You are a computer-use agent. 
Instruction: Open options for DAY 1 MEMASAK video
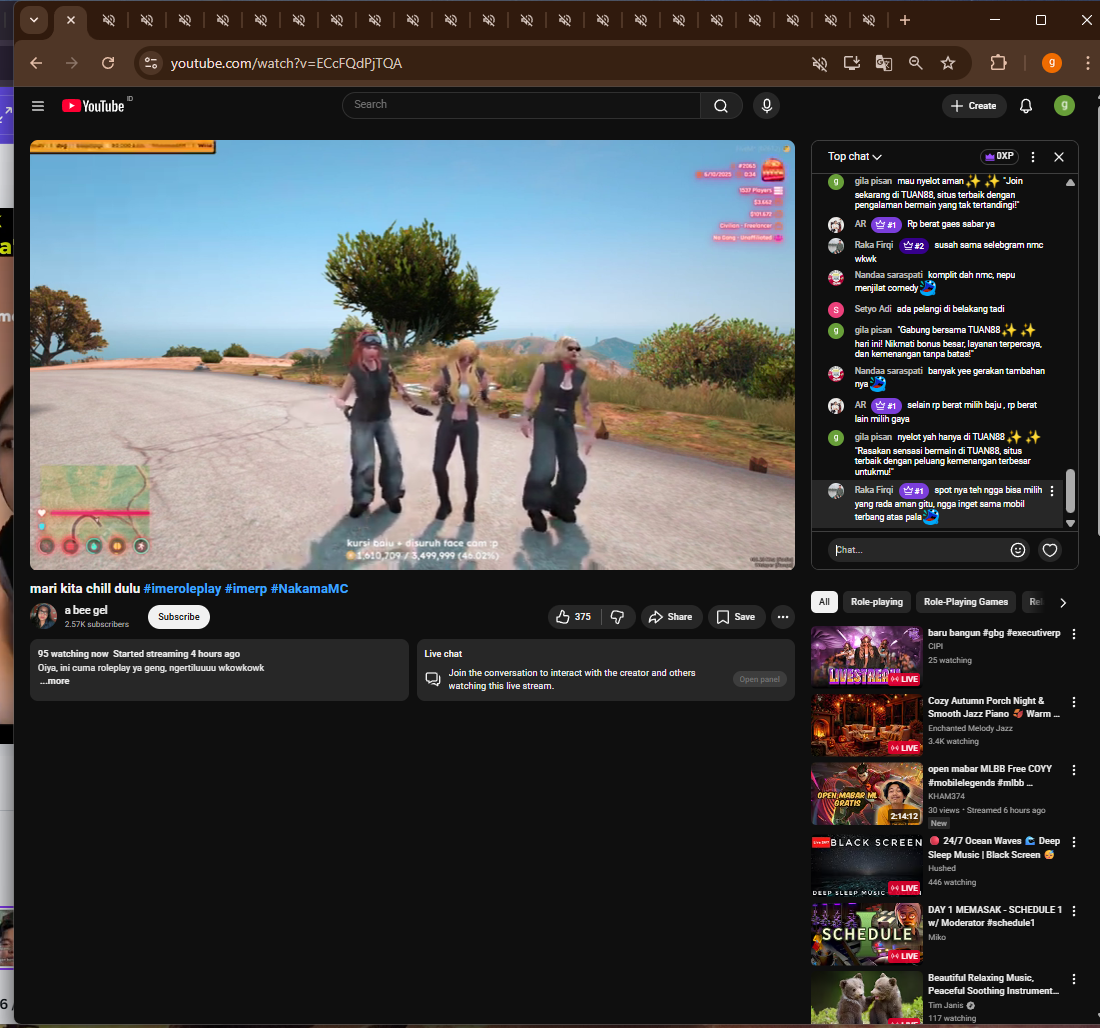point(1073,910)
